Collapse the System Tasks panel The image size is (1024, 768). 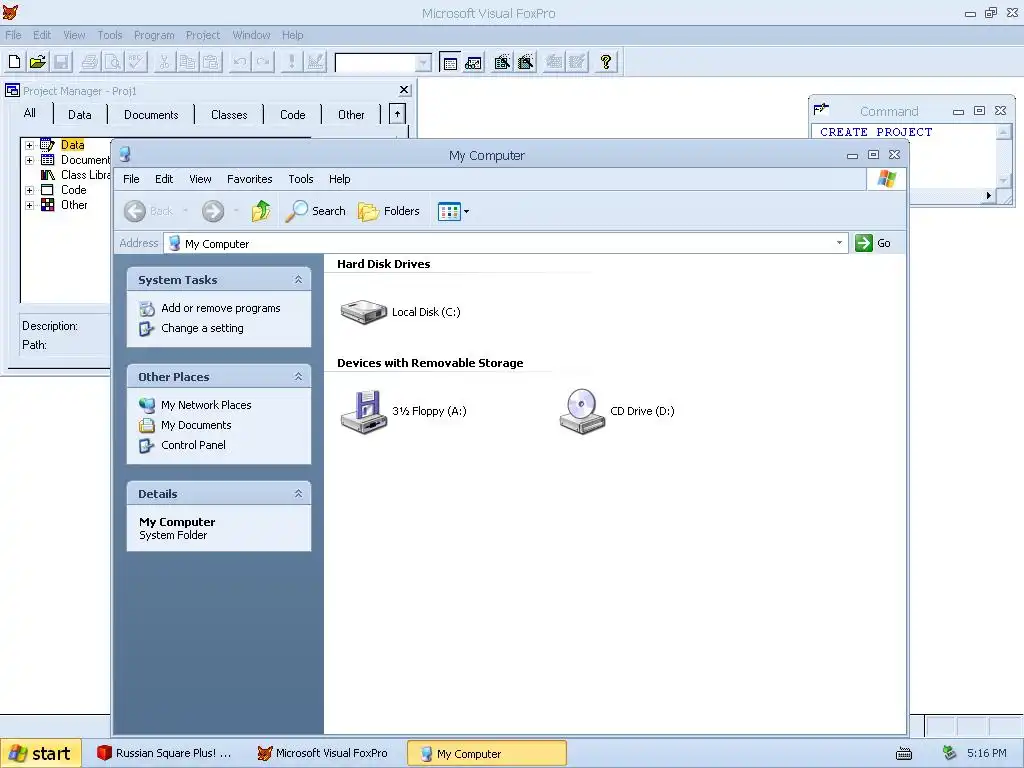[x=298, y=280]
